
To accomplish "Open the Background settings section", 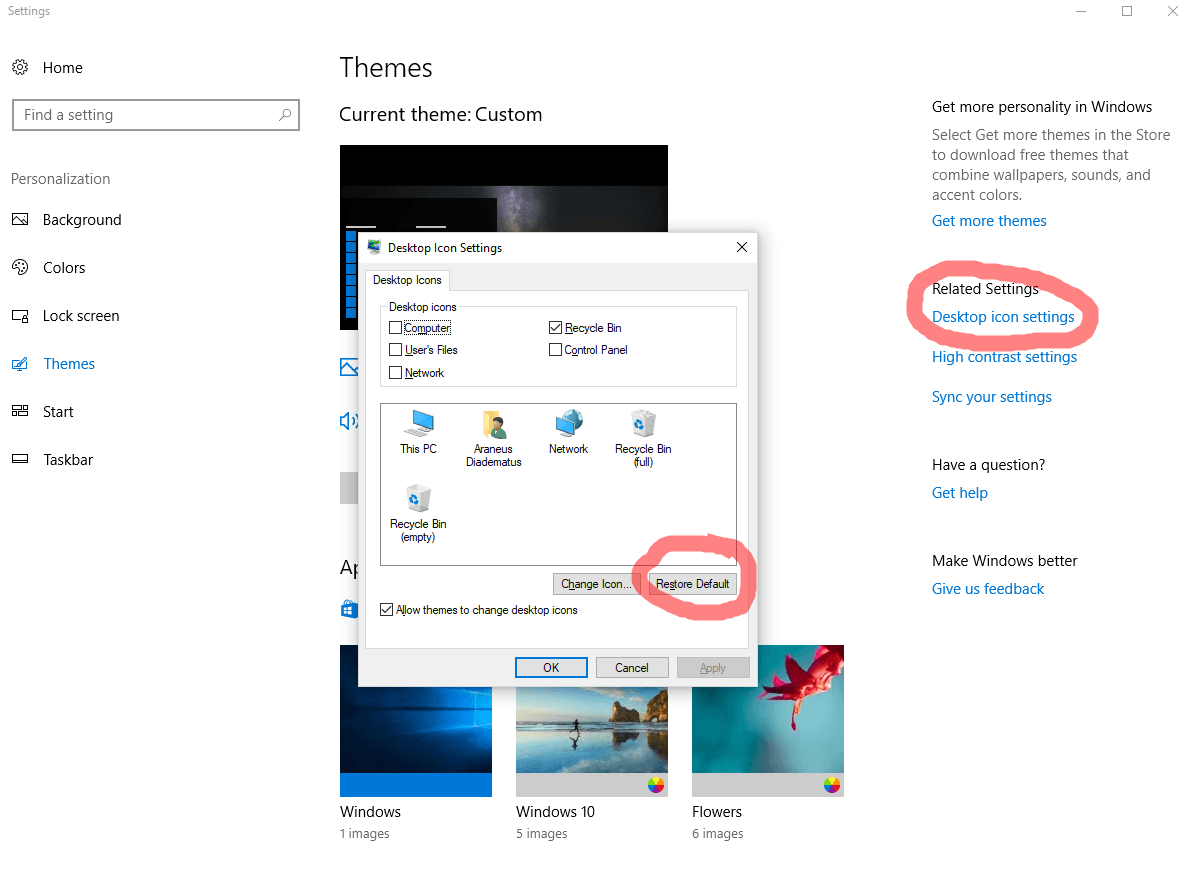I will (x=81, y=220).
